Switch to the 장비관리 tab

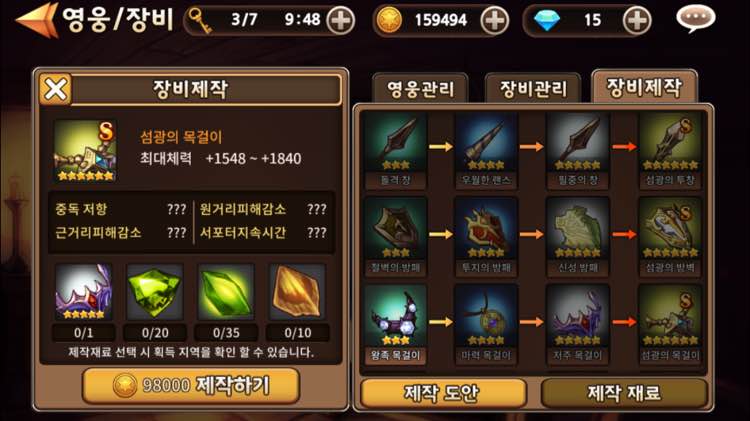(x=533, y=89)
